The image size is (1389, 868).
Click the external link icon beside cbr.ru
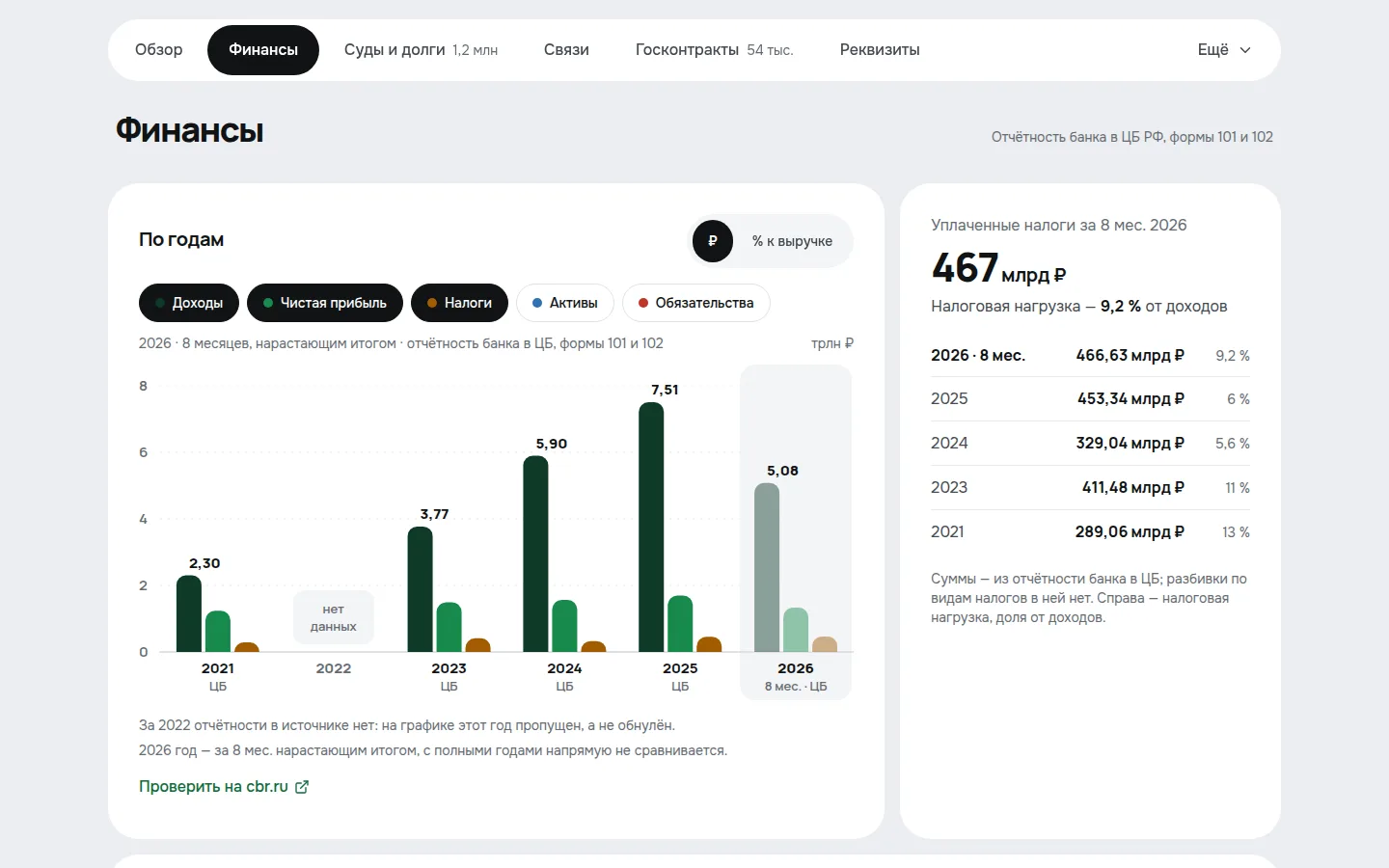[302, 787]
